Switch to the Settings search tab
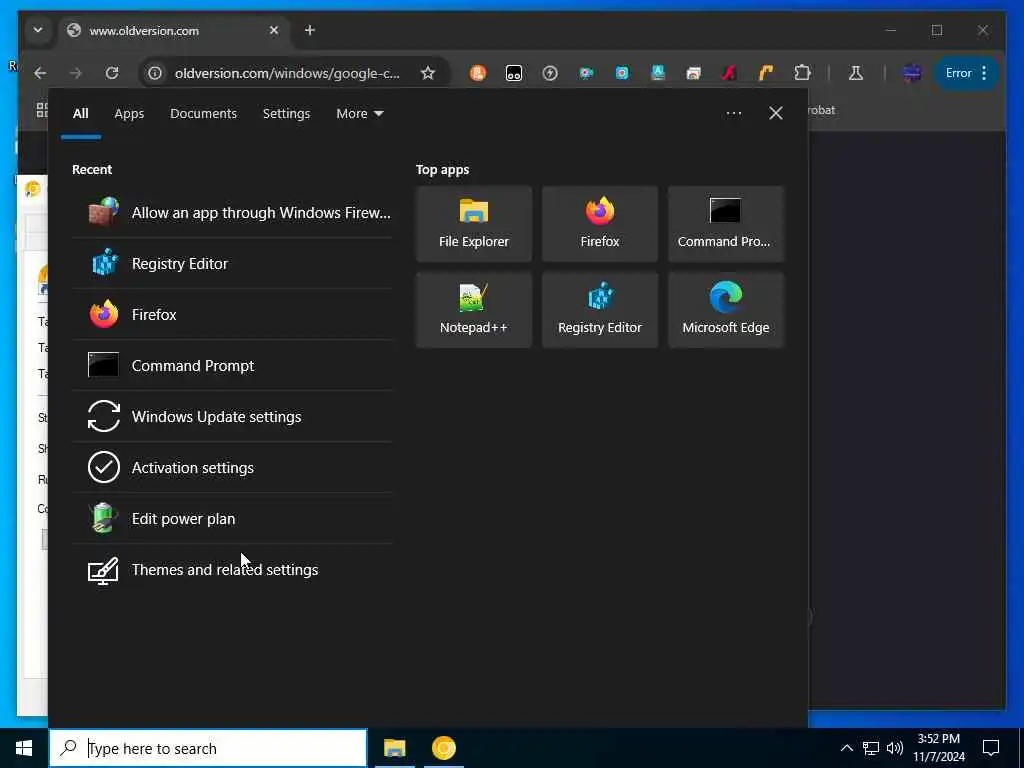Image resolution: width=1024 pixels, height=768 pixels. tap(286, 114)
